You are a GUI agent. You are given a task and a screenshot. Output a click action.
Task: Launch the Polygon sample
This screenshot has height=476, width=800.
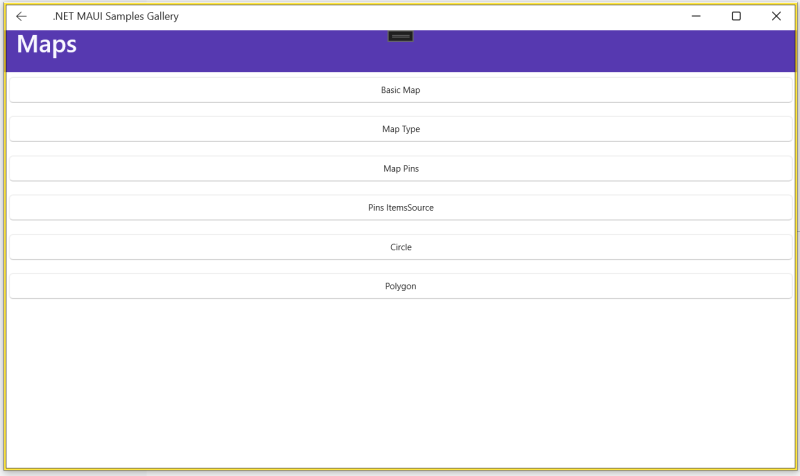400,286
